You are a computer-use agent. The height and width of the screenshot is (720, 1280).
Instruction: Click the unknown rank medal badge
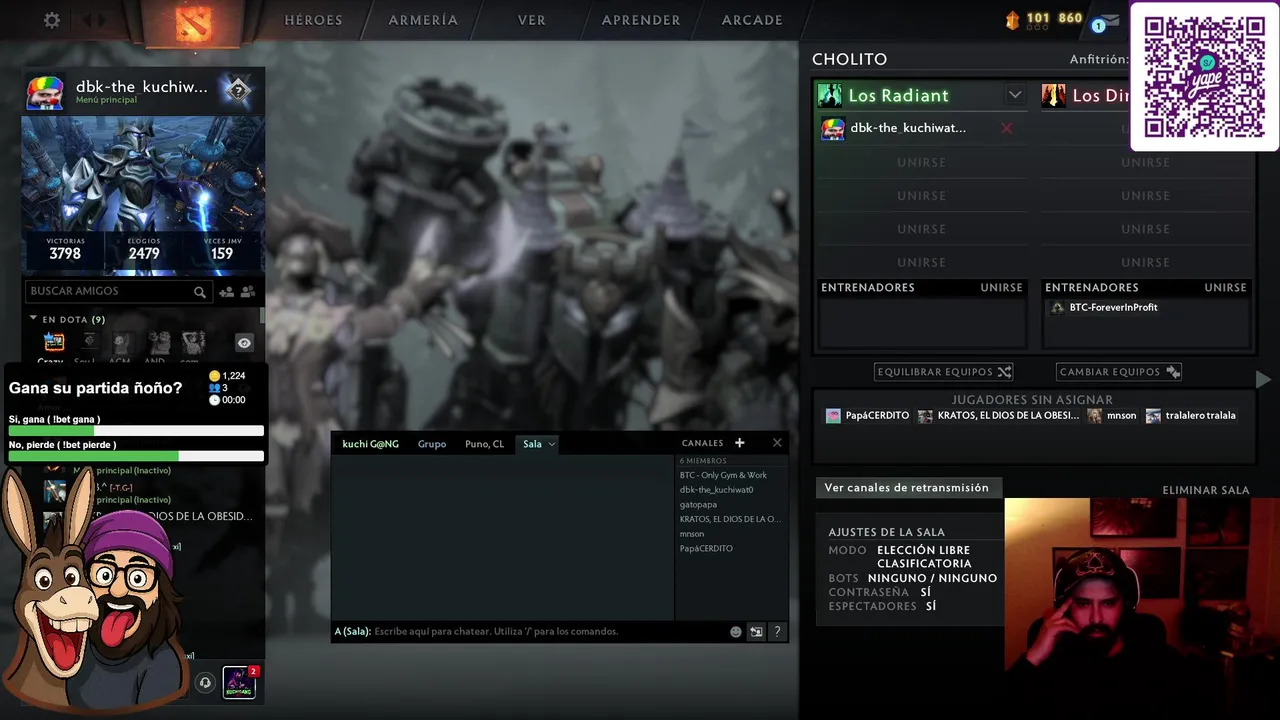click(237, 91)
